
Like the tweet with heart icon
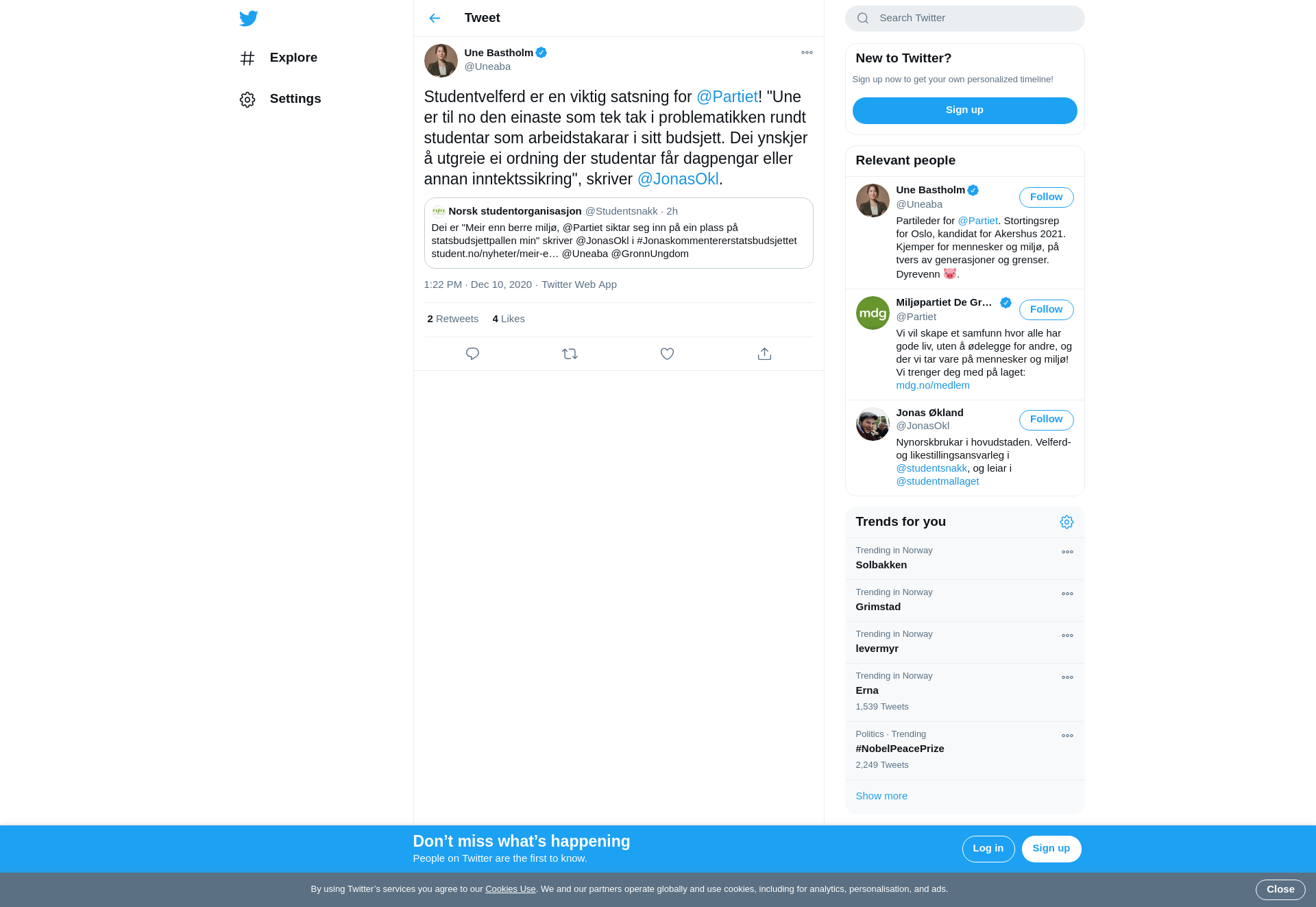667,354
